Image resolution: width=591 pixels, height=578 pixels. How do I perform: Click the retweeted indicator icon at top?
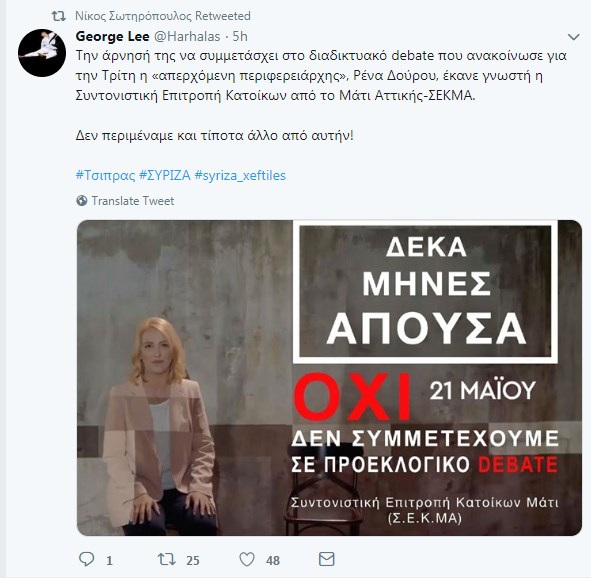click(x=58, y=16)
